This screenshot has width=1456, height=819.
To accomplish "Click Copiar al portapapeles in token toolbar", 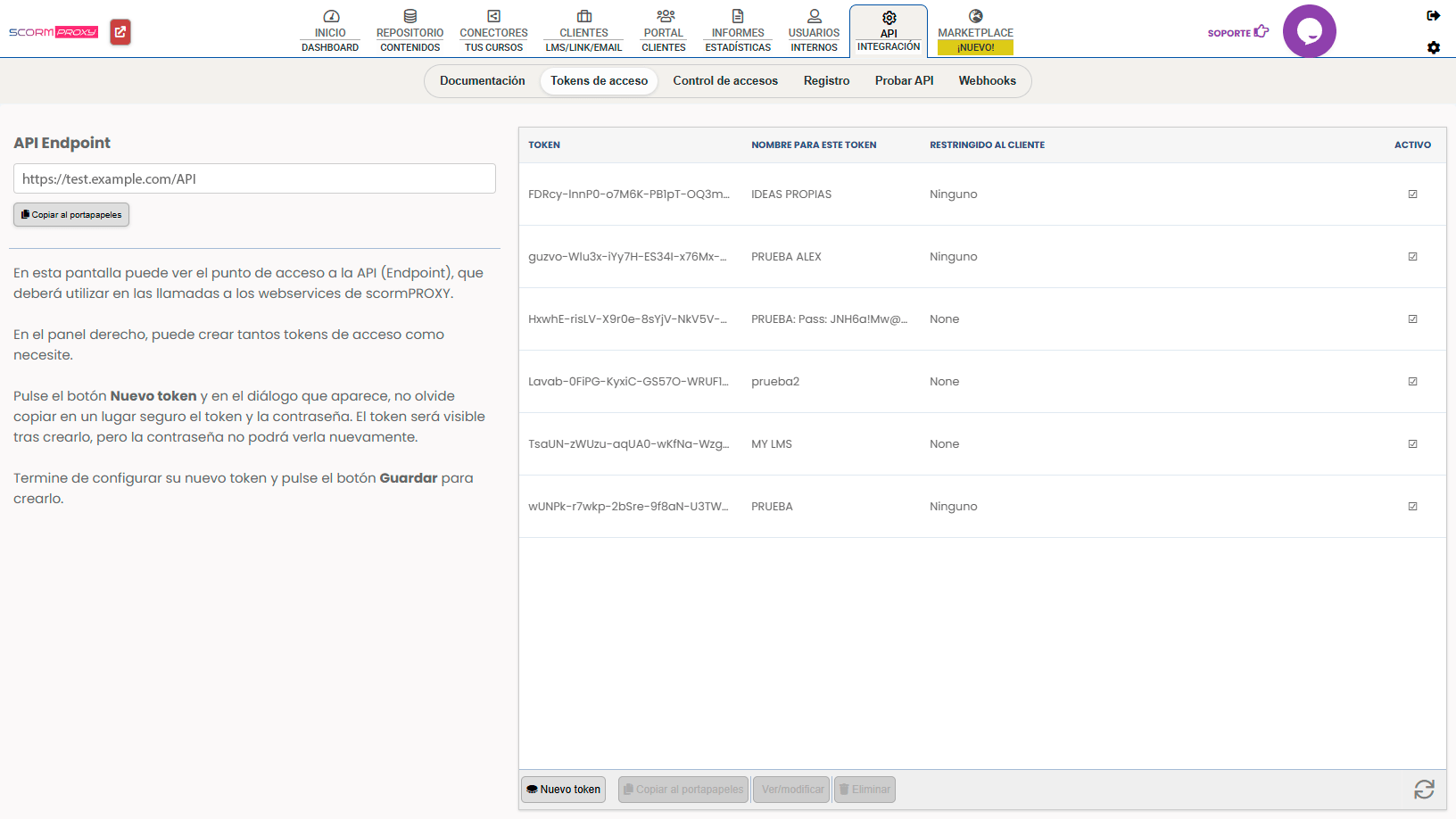I will click(683, 790).
